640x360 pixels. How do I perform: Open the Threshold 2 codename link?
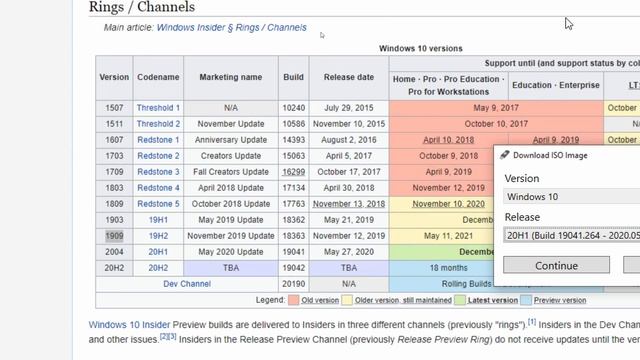(x=158, y=124)
